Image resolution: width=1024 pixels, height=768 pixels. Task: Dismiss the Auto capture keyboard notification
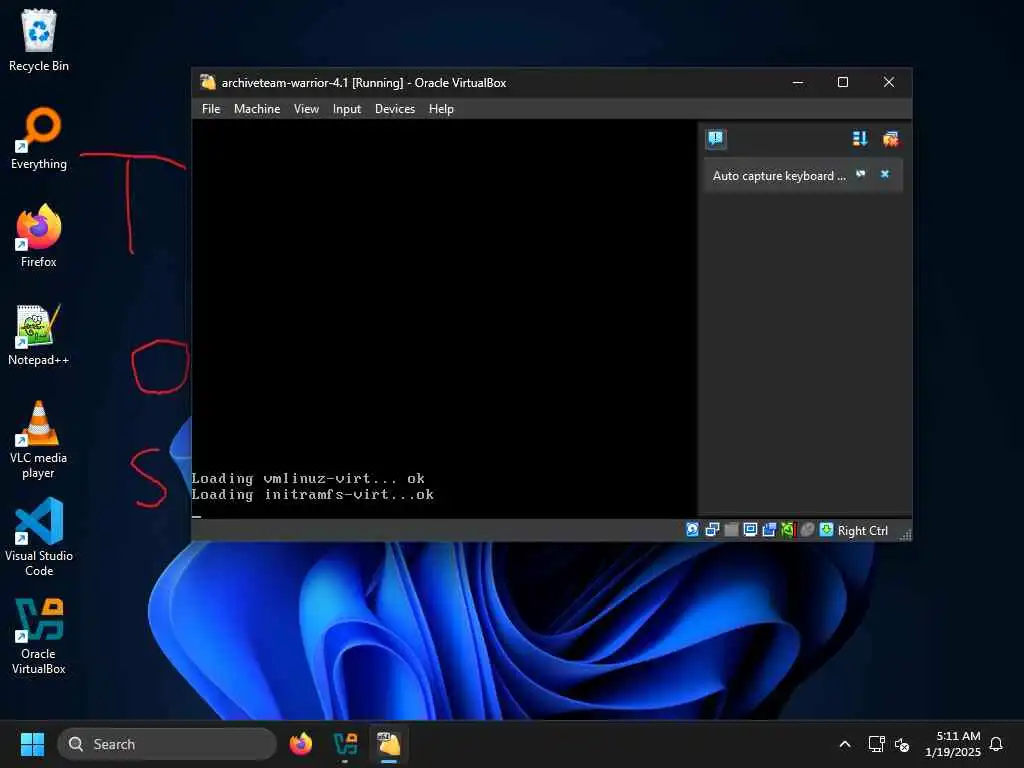885,174
